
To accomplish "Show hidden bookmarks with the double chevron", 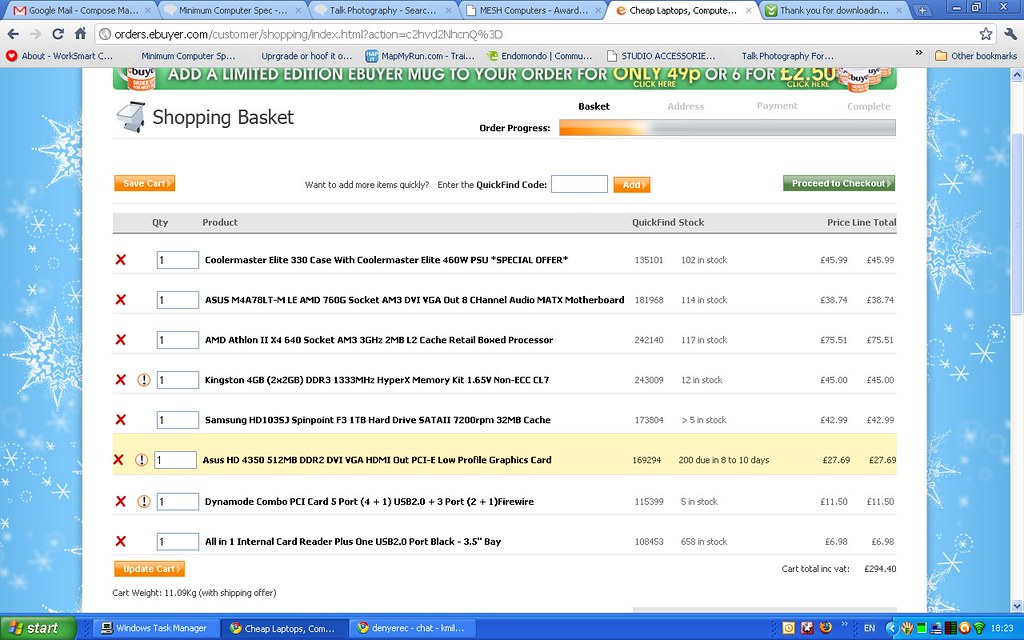I will tap(919, 54).
